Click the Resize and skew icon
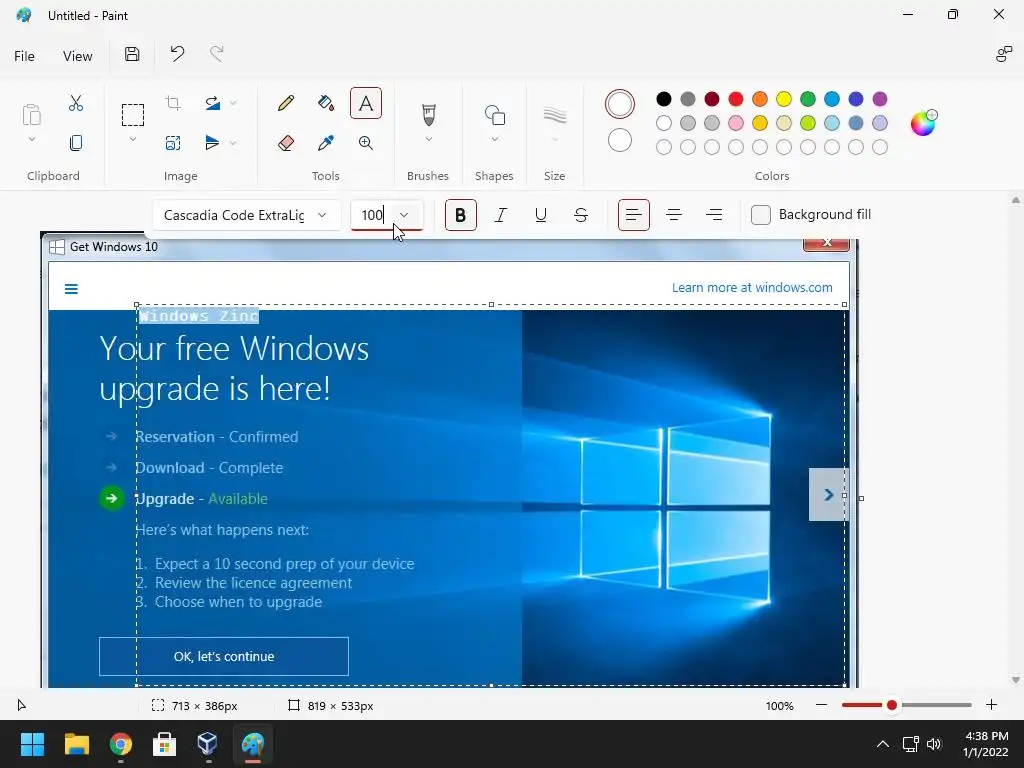Screen dimensions: 1024x768 (x=173, y=143)
